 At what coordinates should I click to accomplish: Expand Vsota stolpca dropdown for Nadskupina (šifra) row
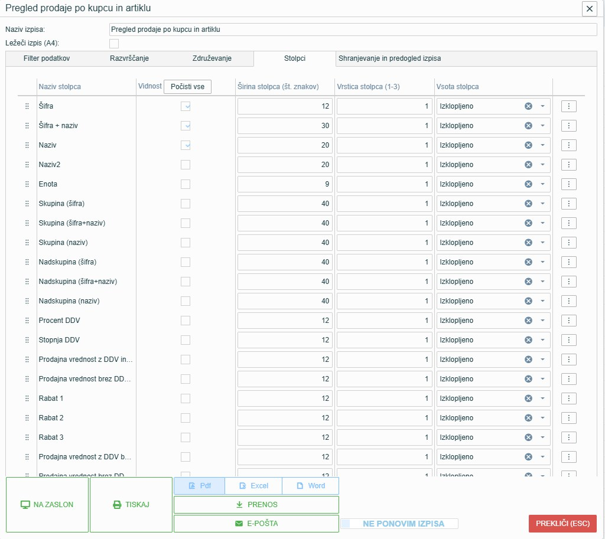point(542,262)
